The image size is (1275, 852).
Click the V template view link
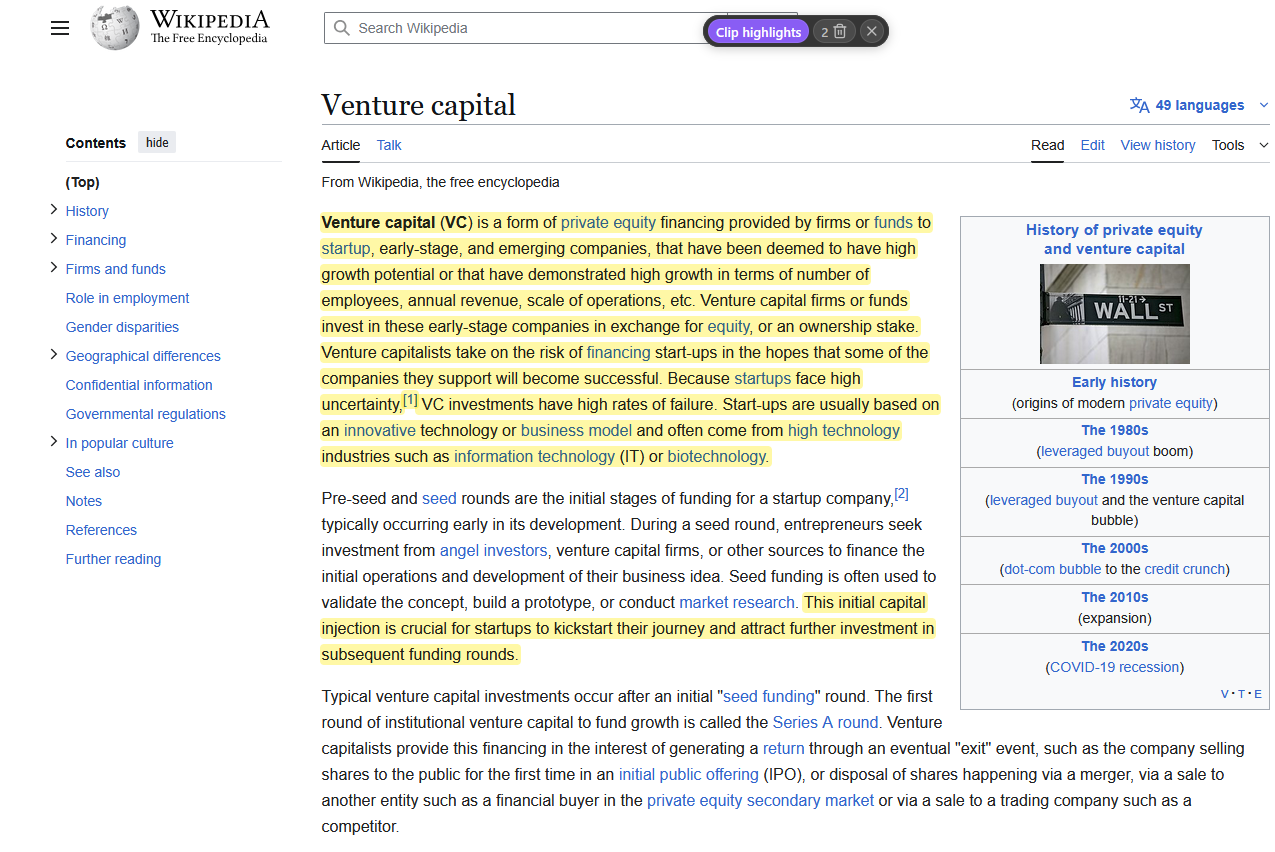click(1225, 694)
